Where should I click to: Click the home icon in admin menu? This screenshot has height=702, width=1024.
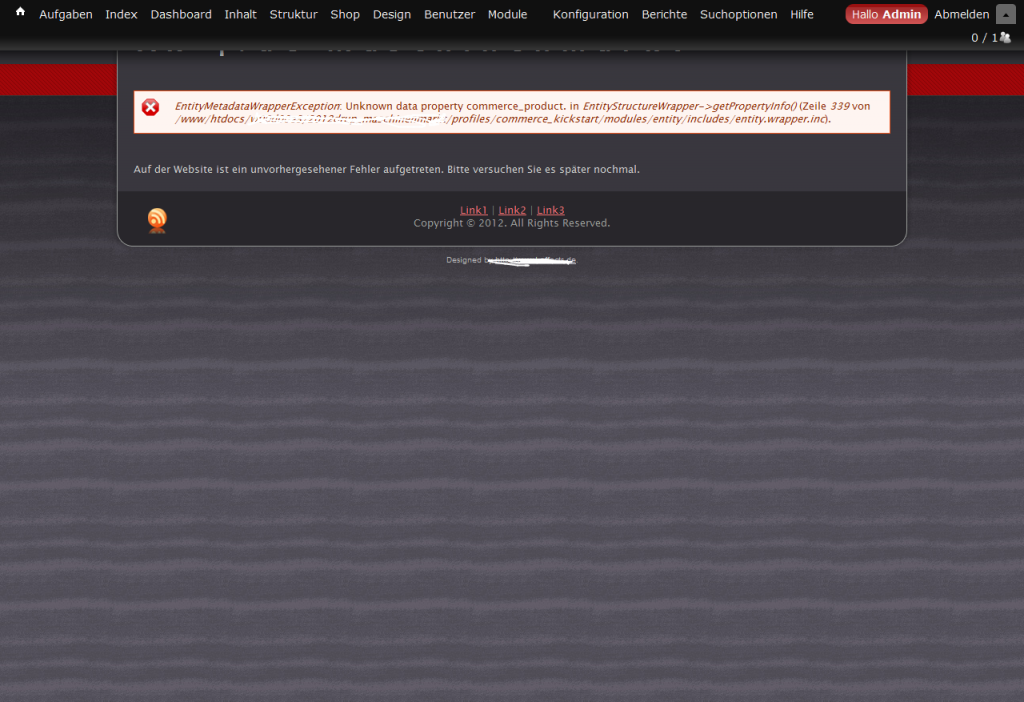click(20, 13)
